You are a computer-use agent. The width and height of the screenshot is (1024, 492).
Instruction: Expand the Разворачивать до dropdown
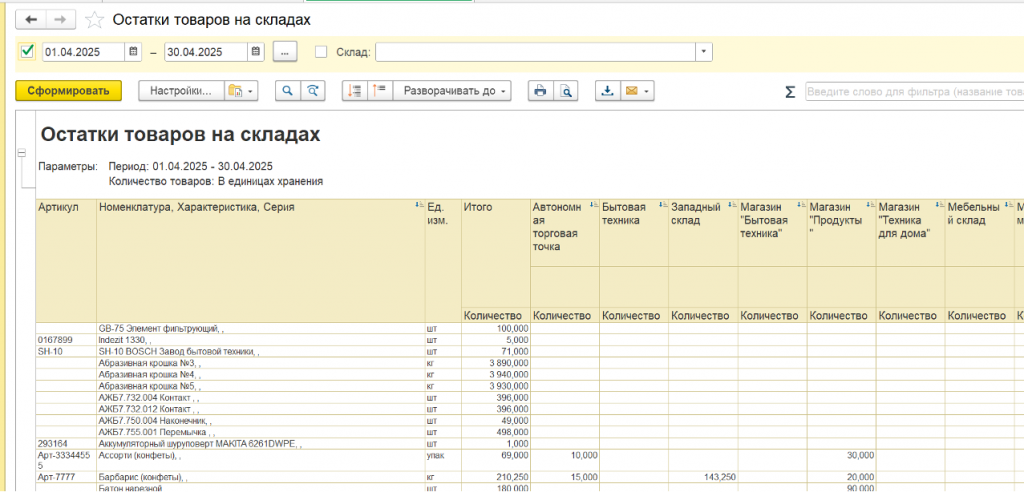[x=453, y=91]
